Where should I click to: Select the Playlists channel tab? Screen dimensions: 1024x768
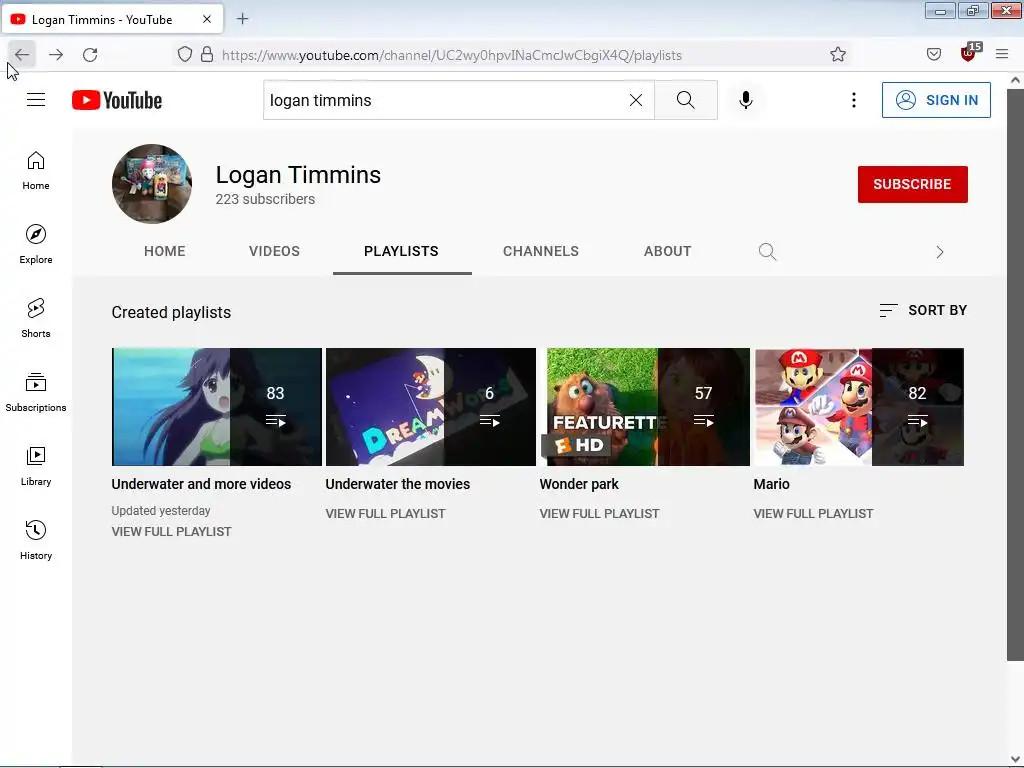click(x=402, y=251)
